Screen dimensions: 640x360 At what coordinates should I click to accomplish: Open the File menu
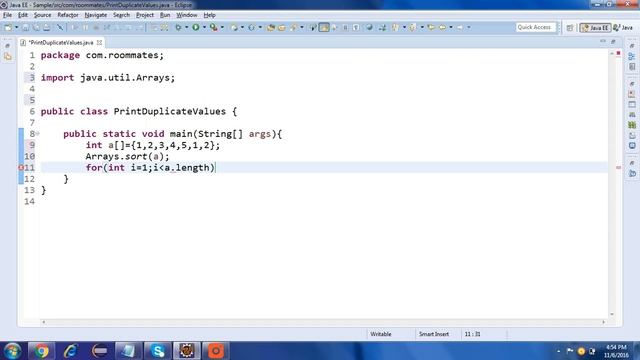[7, 15]
